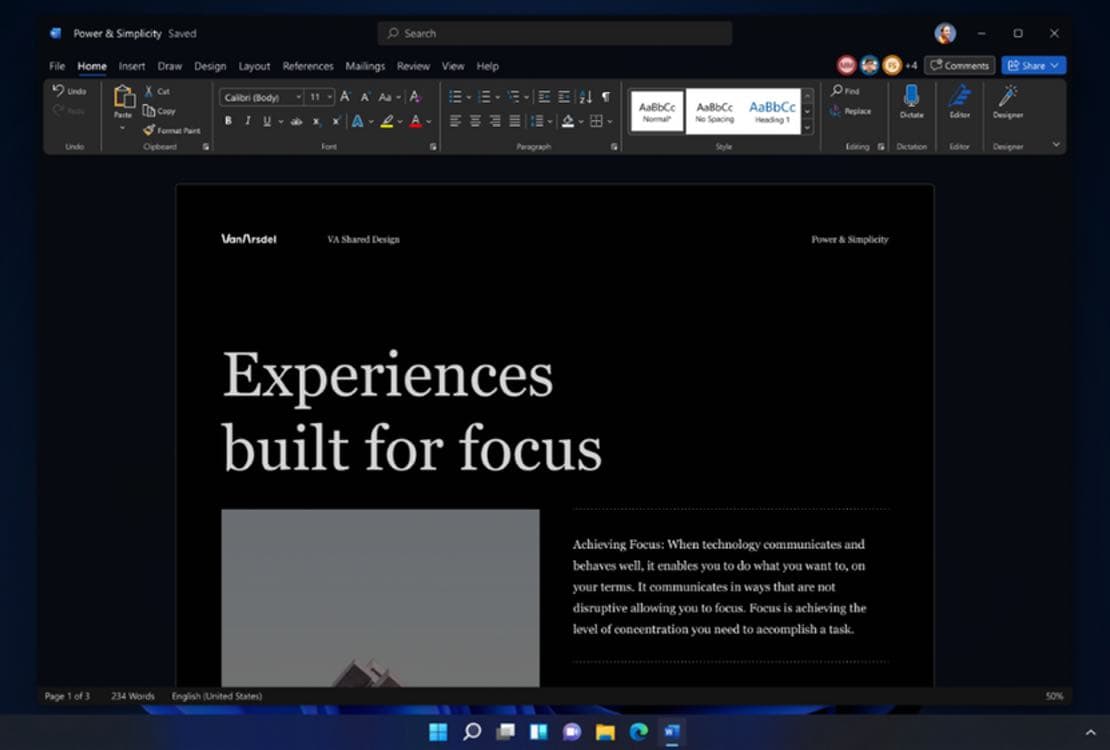
Task: Switch to the Layout tab
Action: (254, 66)
